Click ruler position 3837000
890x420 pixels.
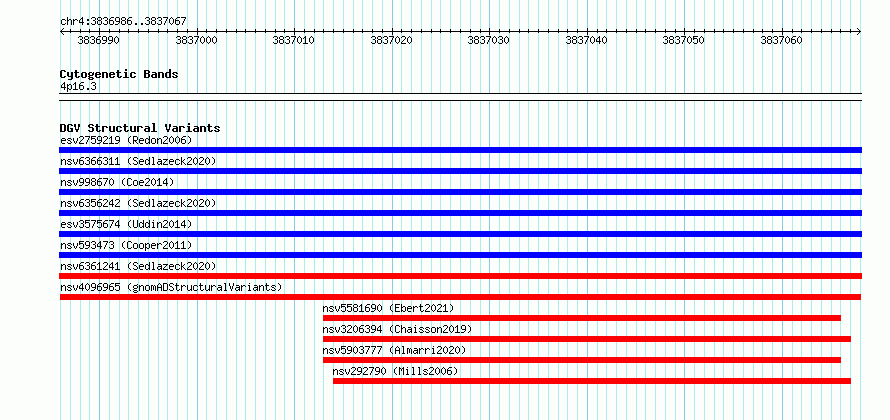[197, 40]
